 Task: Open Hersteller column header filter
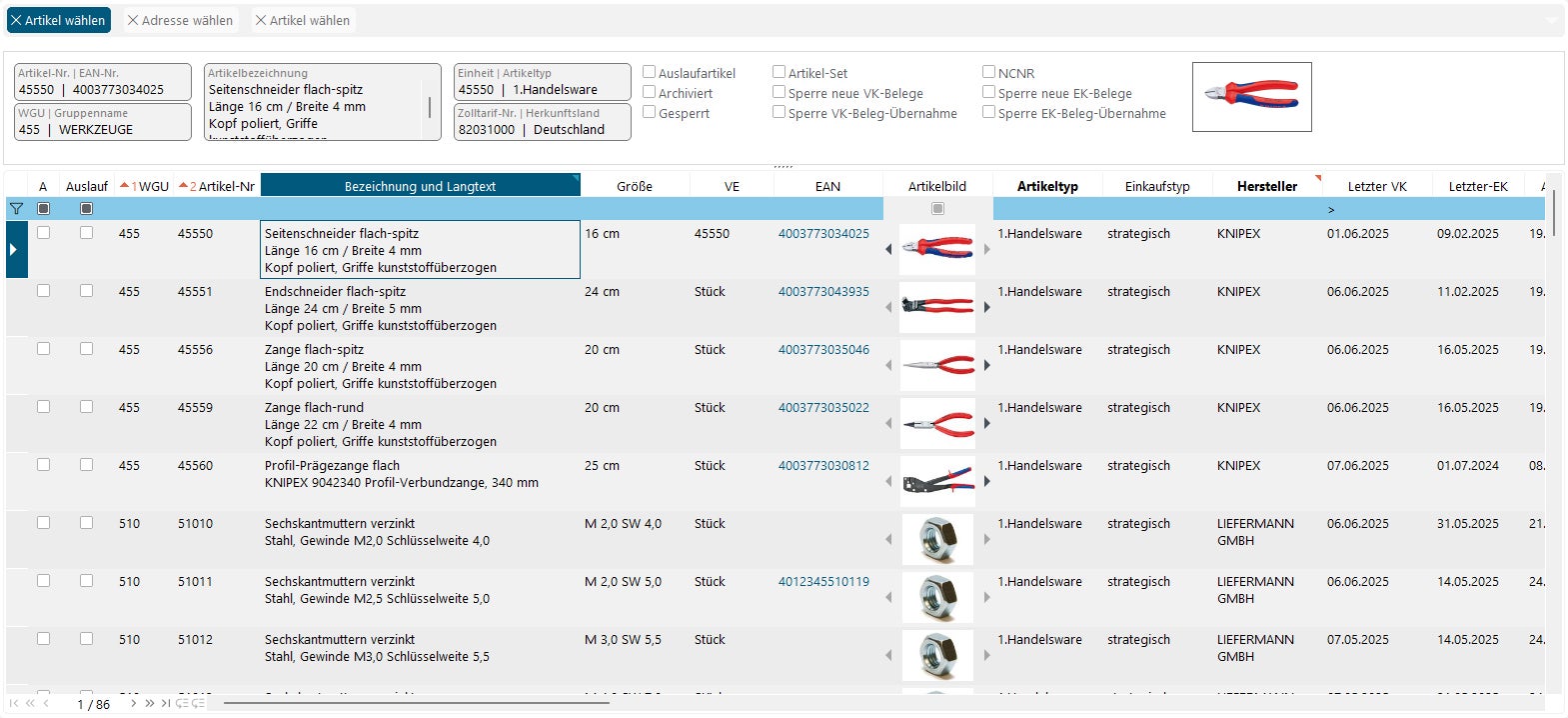point(1317,179)
